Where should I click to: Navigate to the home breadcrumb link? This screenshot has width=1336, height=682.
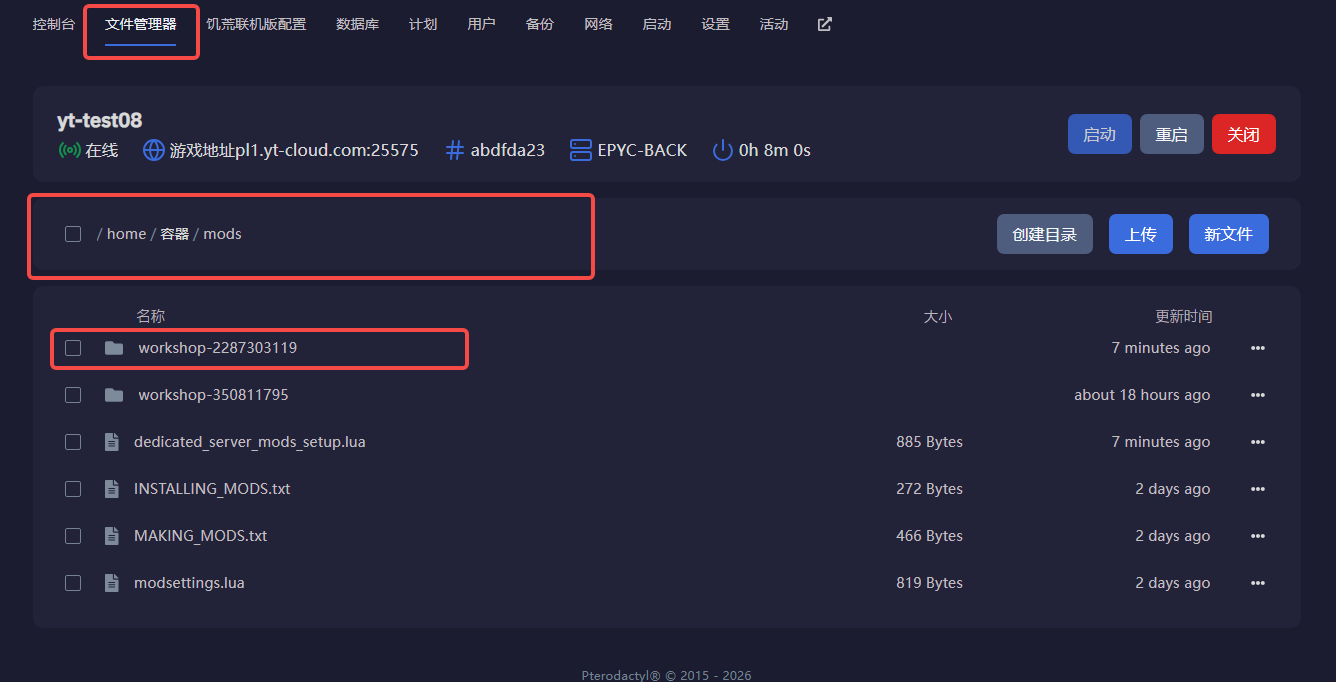coord(127,234)
